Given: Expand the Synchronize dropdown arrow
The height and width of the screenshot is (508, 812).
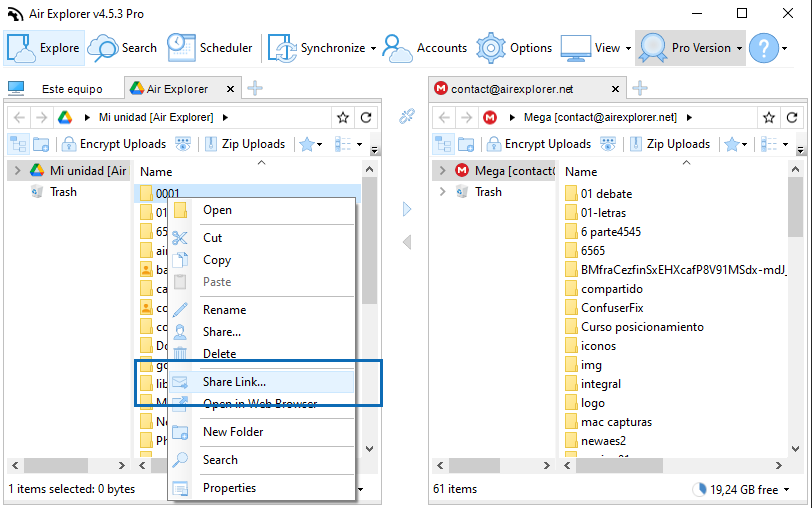Looking at the screenshot, I should (373, 49).
